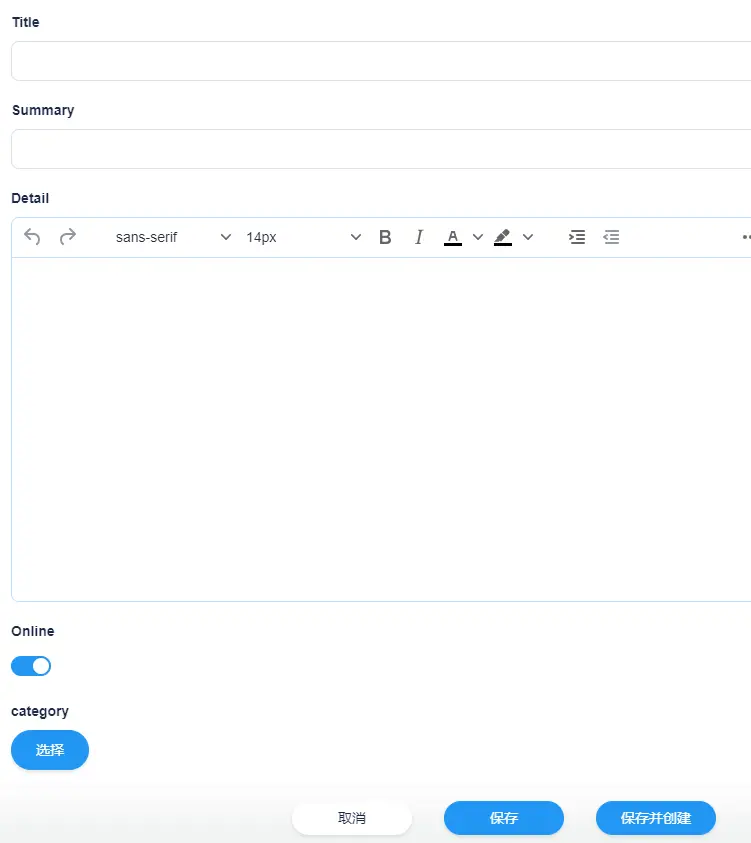Increase indent of the paragraph
This screenshot has width=751, height=843.
coord(577,237)
